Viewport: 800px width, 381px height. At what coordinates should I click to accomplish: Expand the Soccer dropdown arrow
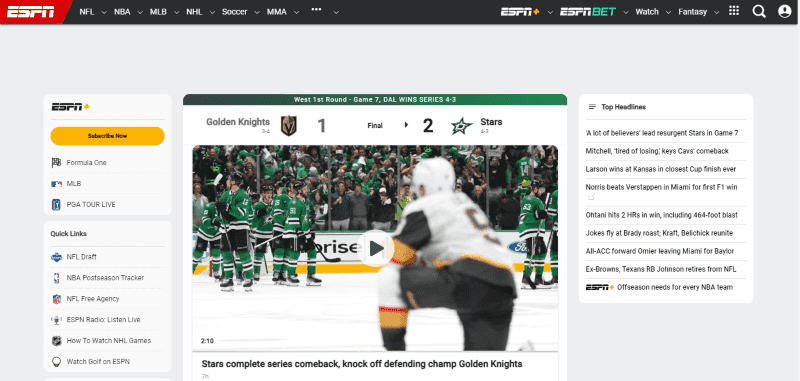(257, 12)
